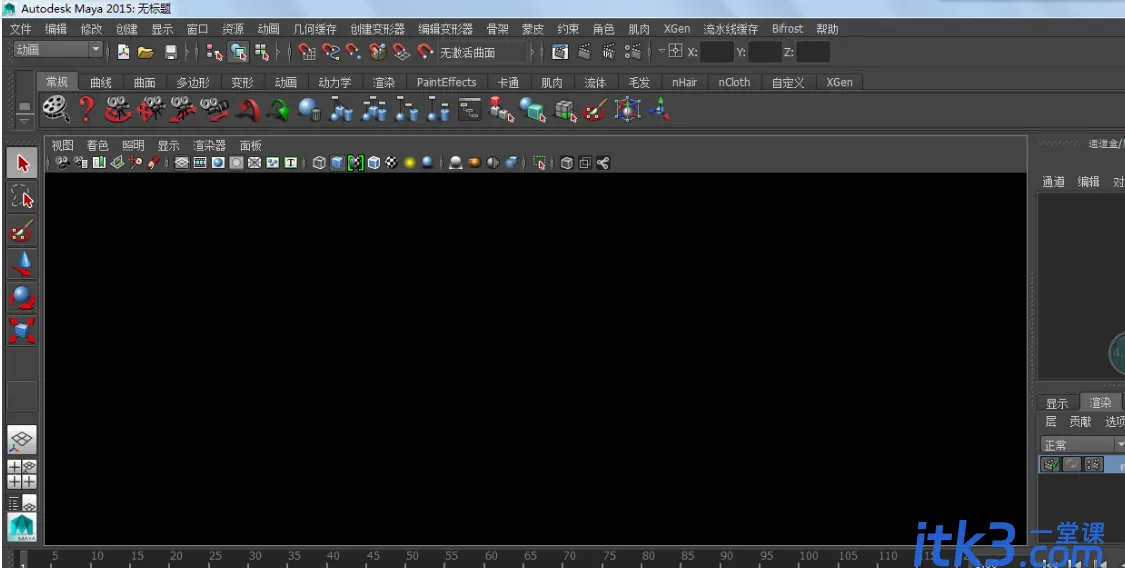1125x568 pixels.
Task: Open the Render View window icon
Action: tap(560, 52)
